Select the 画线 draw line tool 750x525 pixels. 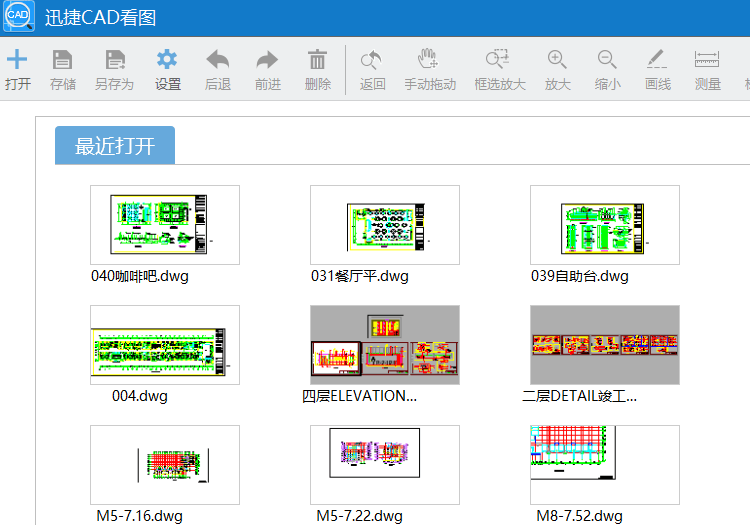click(657, 59)
